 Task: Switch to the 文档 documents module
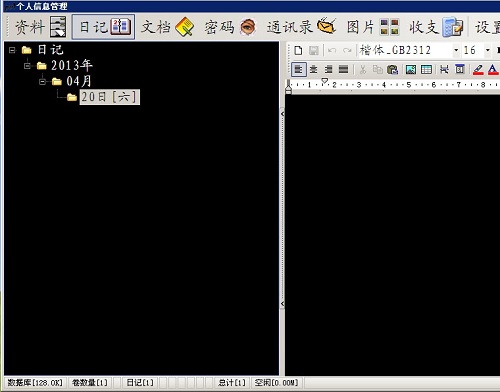point(167,27)
